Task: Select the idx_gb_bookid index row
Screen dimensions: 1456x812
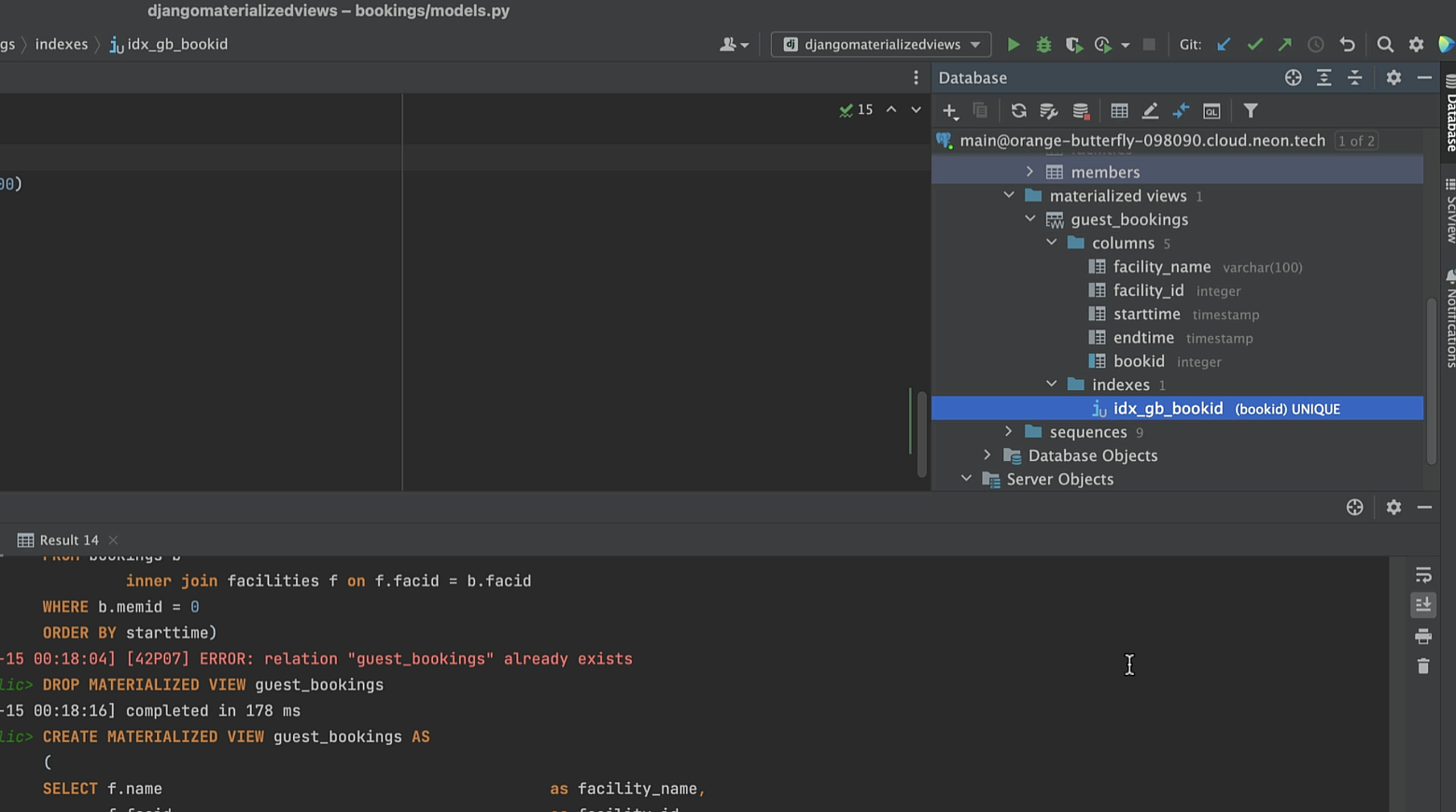Action: 1178,409
